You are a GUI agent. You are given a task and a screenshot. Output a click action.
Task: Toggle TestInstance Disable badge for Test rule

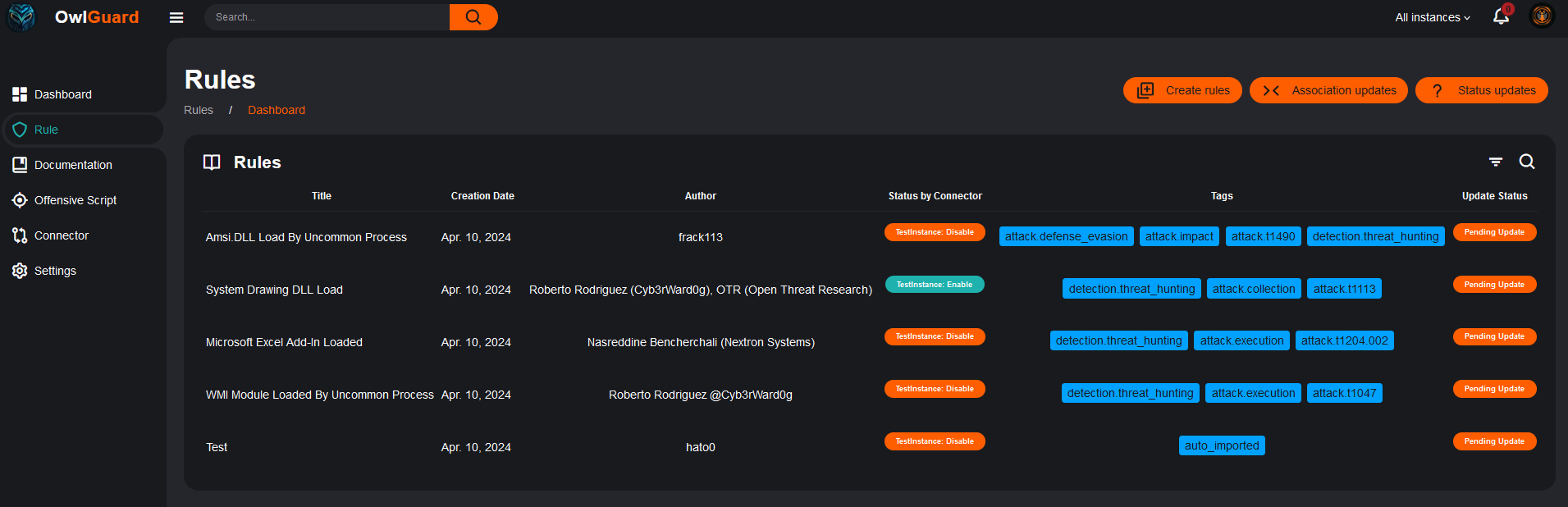click(x=935, y=441)
